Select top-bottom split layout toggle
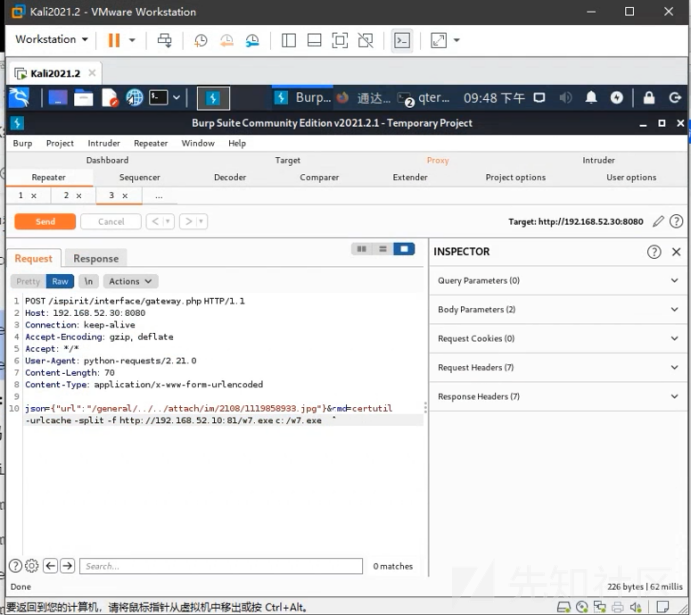Image resolution: width=692 pixels, height=615 pixels. pos(383,249)
